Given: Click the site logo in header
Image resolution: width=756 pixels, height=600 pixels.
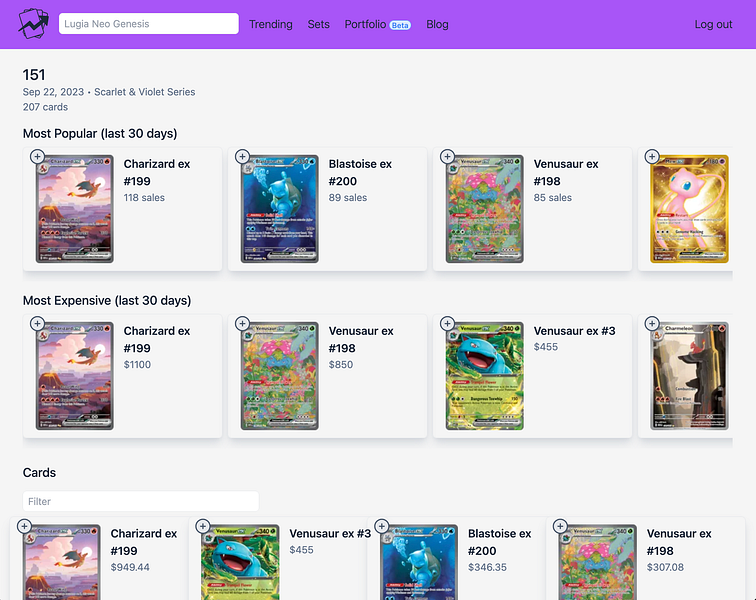Looking at the screenshot, I should coord(33,24).
